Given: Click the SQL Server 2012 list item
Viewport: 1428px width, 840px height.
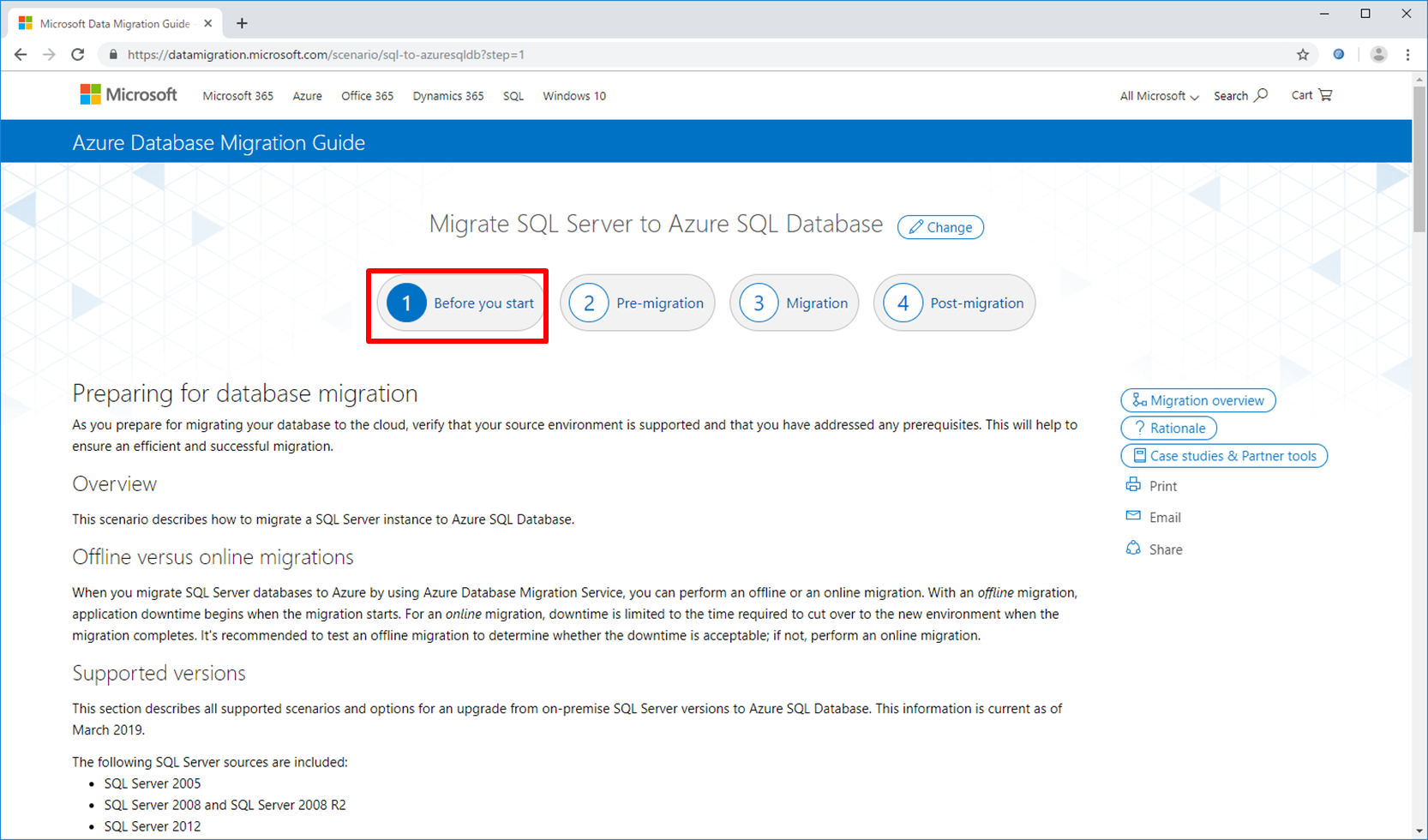Looking at the screenshot, I should tap(153, 826).
